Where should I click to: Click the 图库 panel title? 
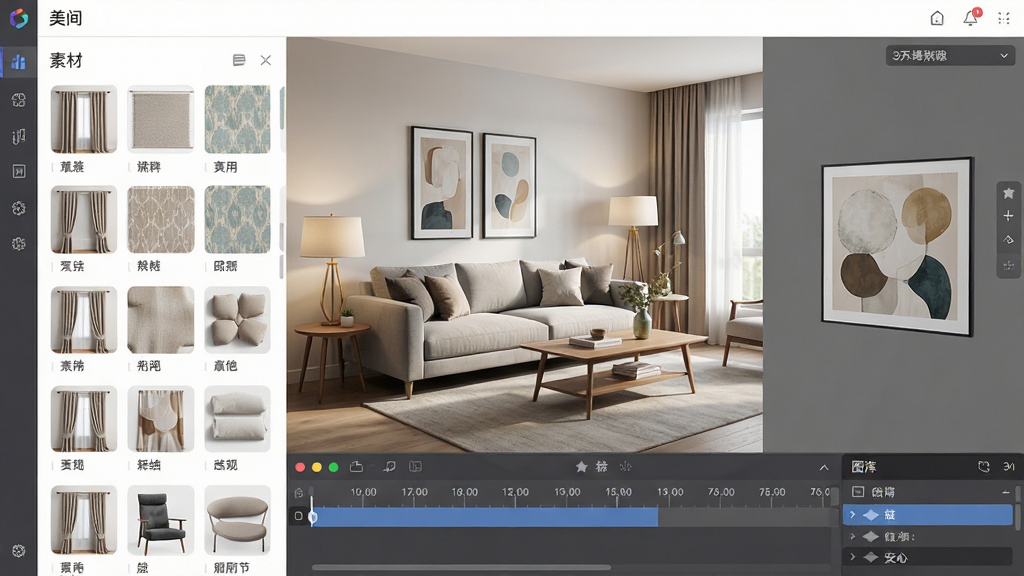[864, 467]
